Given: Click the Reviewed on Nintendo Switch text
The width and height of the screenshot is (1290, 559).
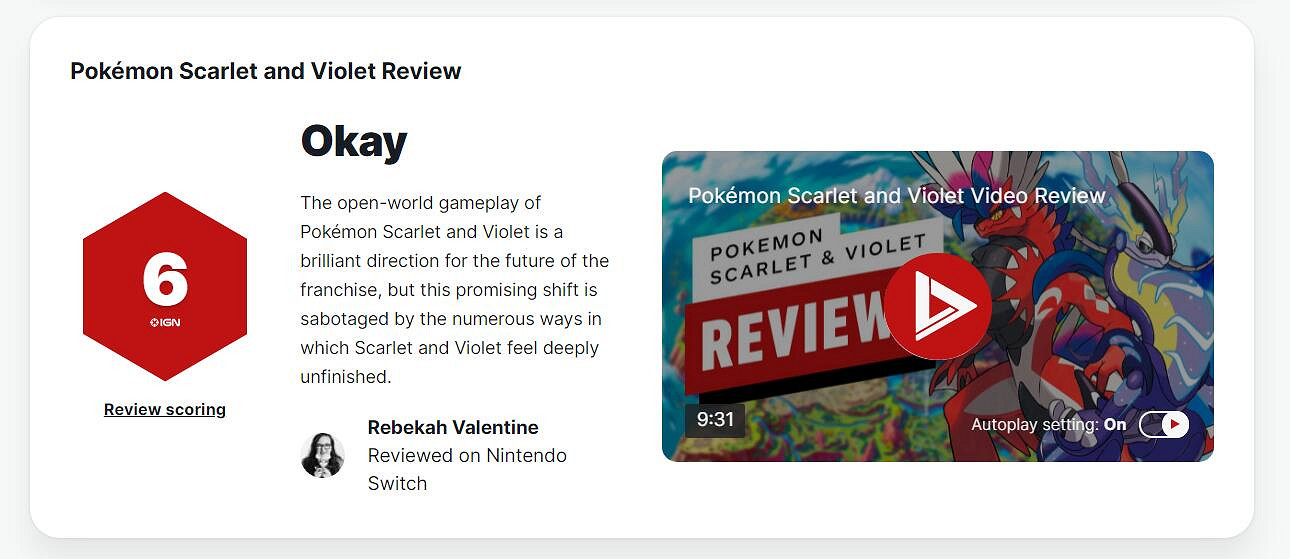Looking at the screenshot, I should click(x=467, y=469).
